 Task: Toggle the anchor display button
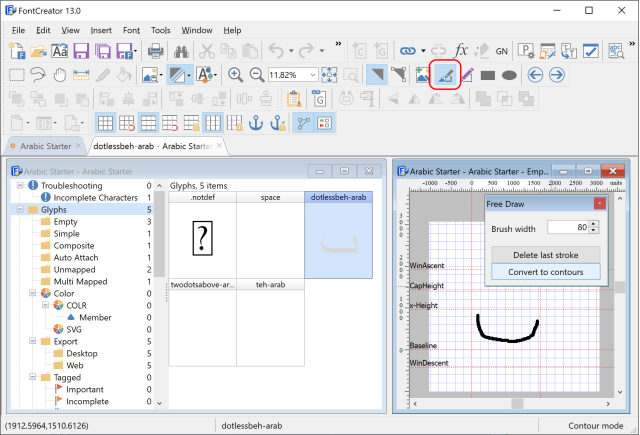257,122
